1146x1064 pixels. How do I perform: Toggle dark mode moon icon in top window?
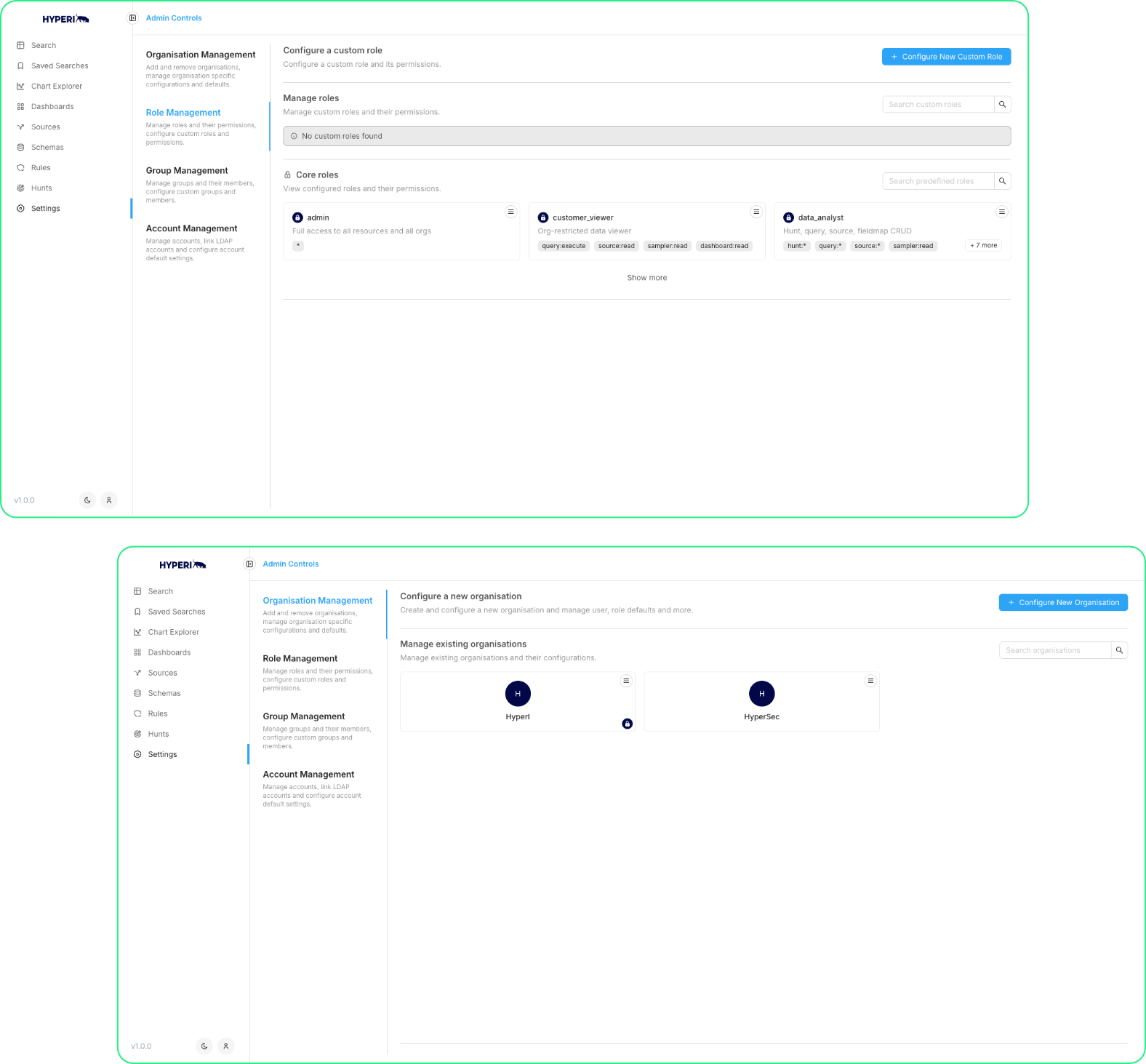pos(87,500)
